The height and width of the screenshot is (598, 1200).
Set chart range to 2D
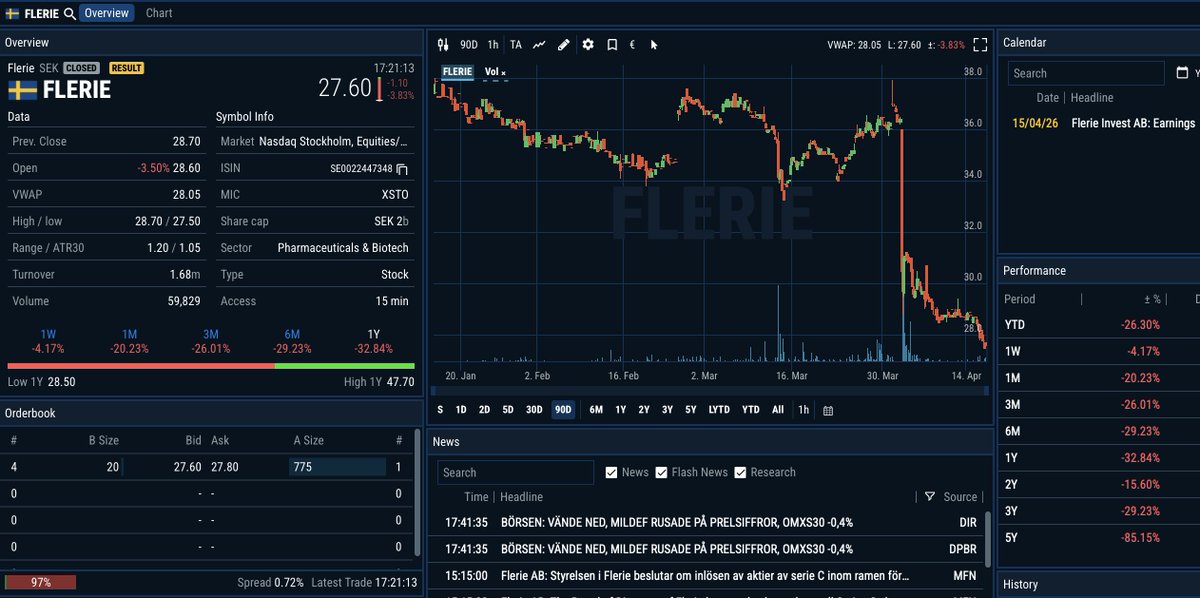(484, 409)
